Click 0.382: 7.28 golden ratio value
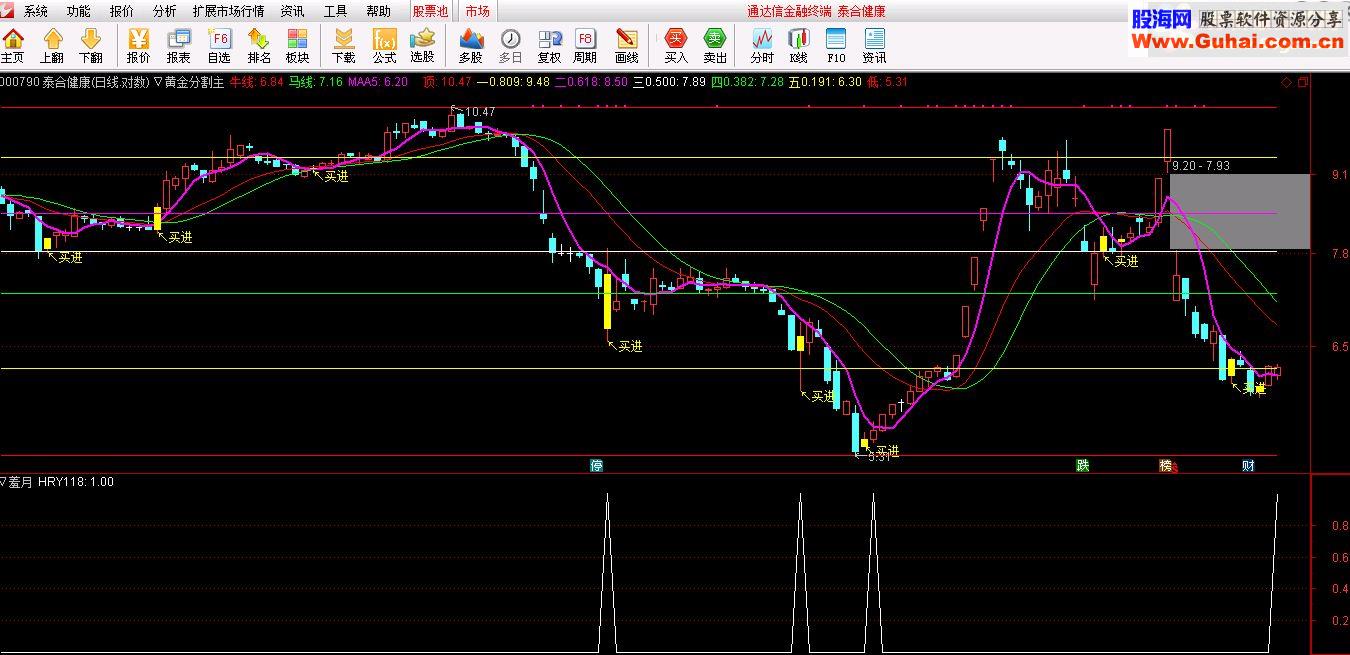1350x655 pixels. click(747, 82)
